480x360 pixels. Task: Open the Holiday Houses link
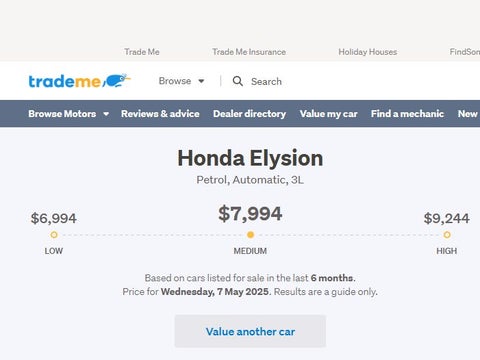pyautogui.click(x=368, y=52)
